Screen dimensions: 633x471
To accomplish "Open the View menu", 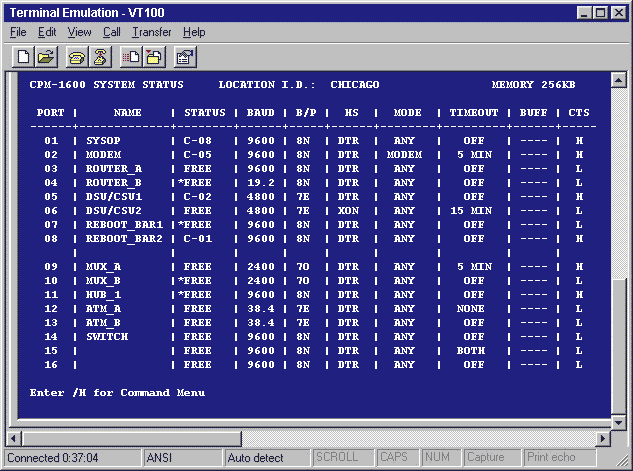I will pyautogui.click(x=79, y=32).
